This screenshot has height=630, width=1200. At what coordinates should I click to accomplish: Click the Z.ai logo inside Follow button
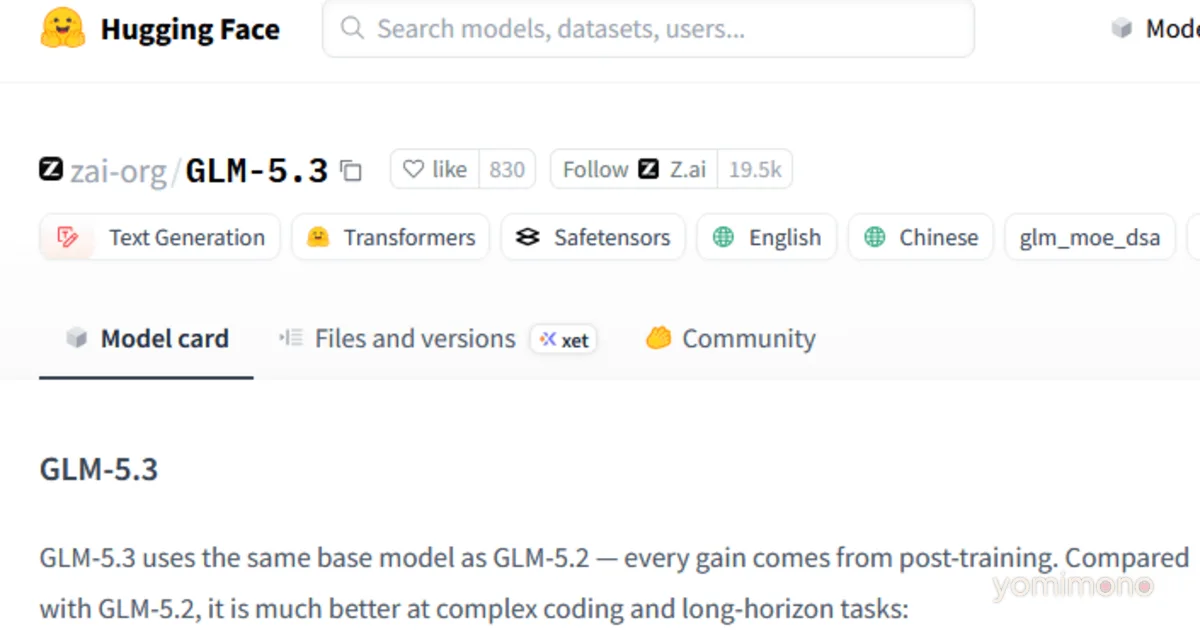click(649, 170)
